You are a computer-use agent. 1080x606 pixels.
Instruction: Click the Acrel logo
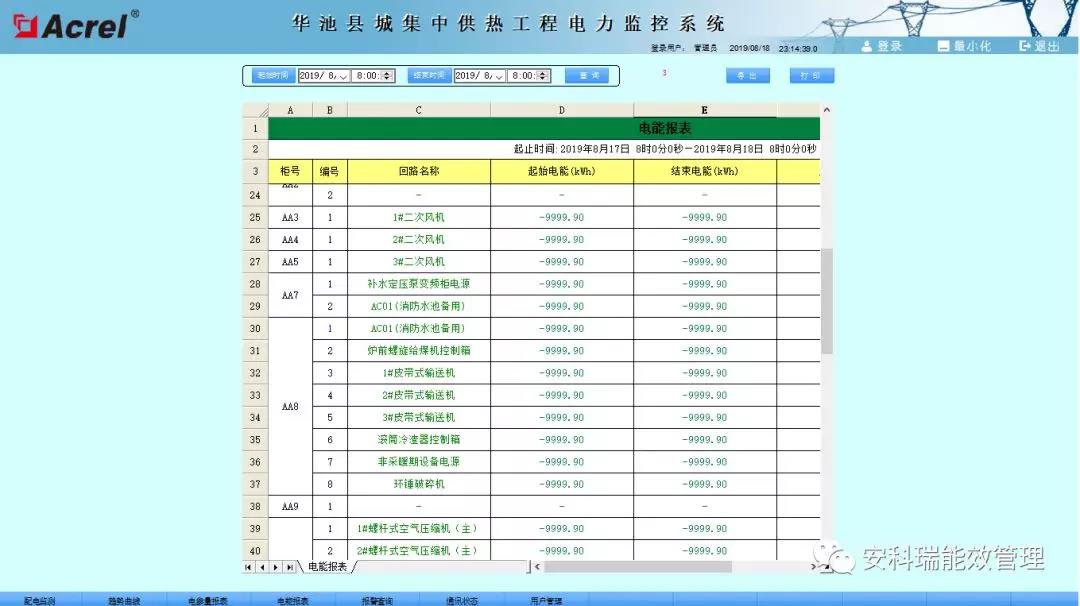[x=74, y=25]
